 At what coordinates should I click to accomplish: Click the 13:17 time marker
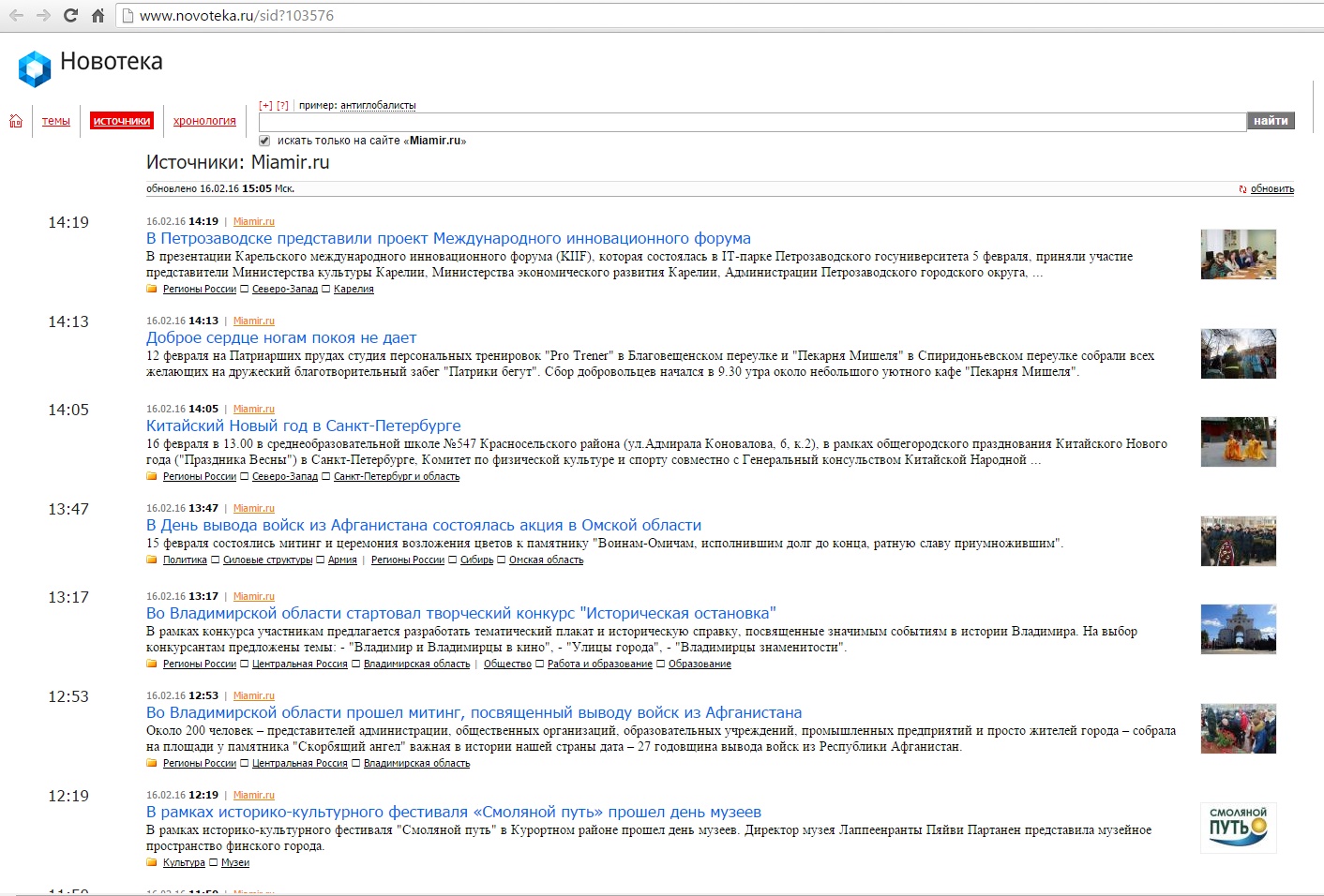pos(68,597)
